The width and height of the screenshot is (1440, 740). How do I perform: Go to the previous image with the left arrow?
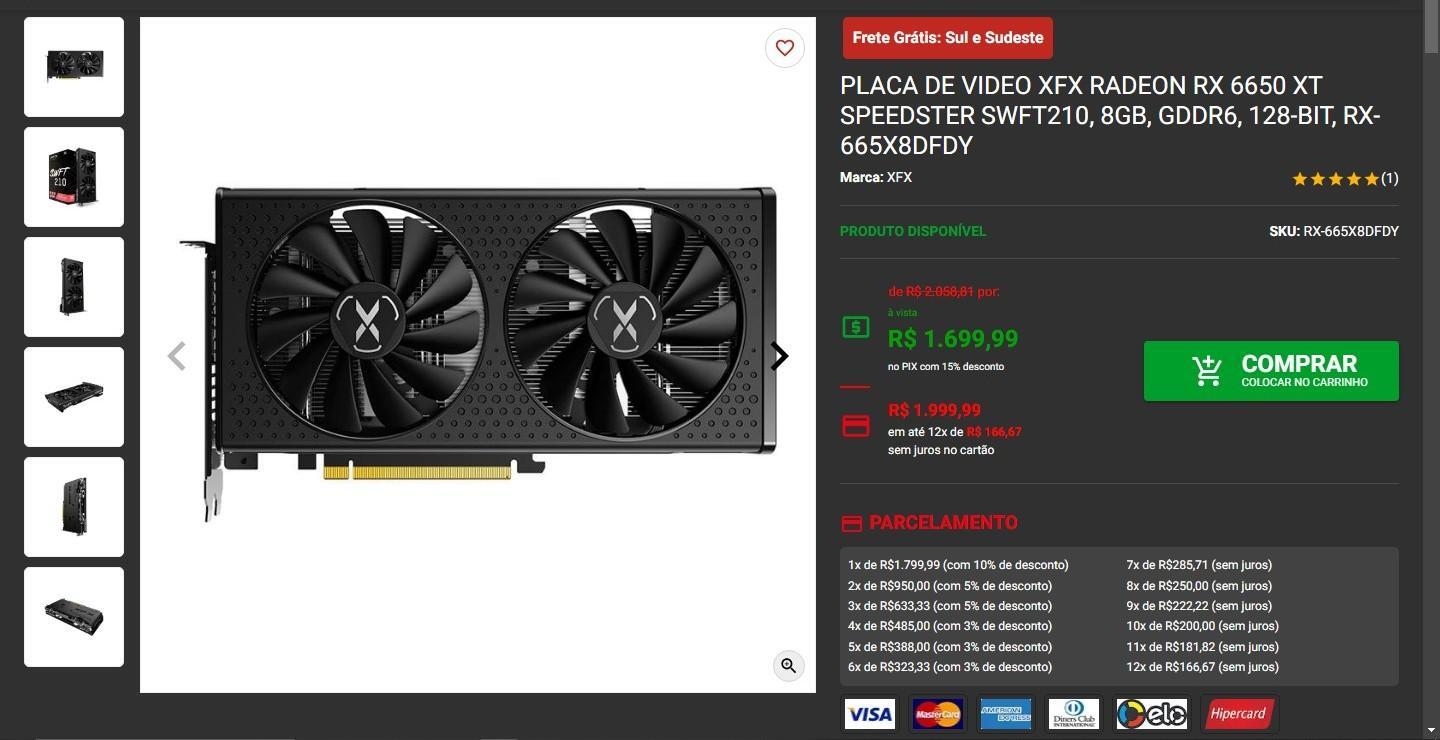click(177, 356)
